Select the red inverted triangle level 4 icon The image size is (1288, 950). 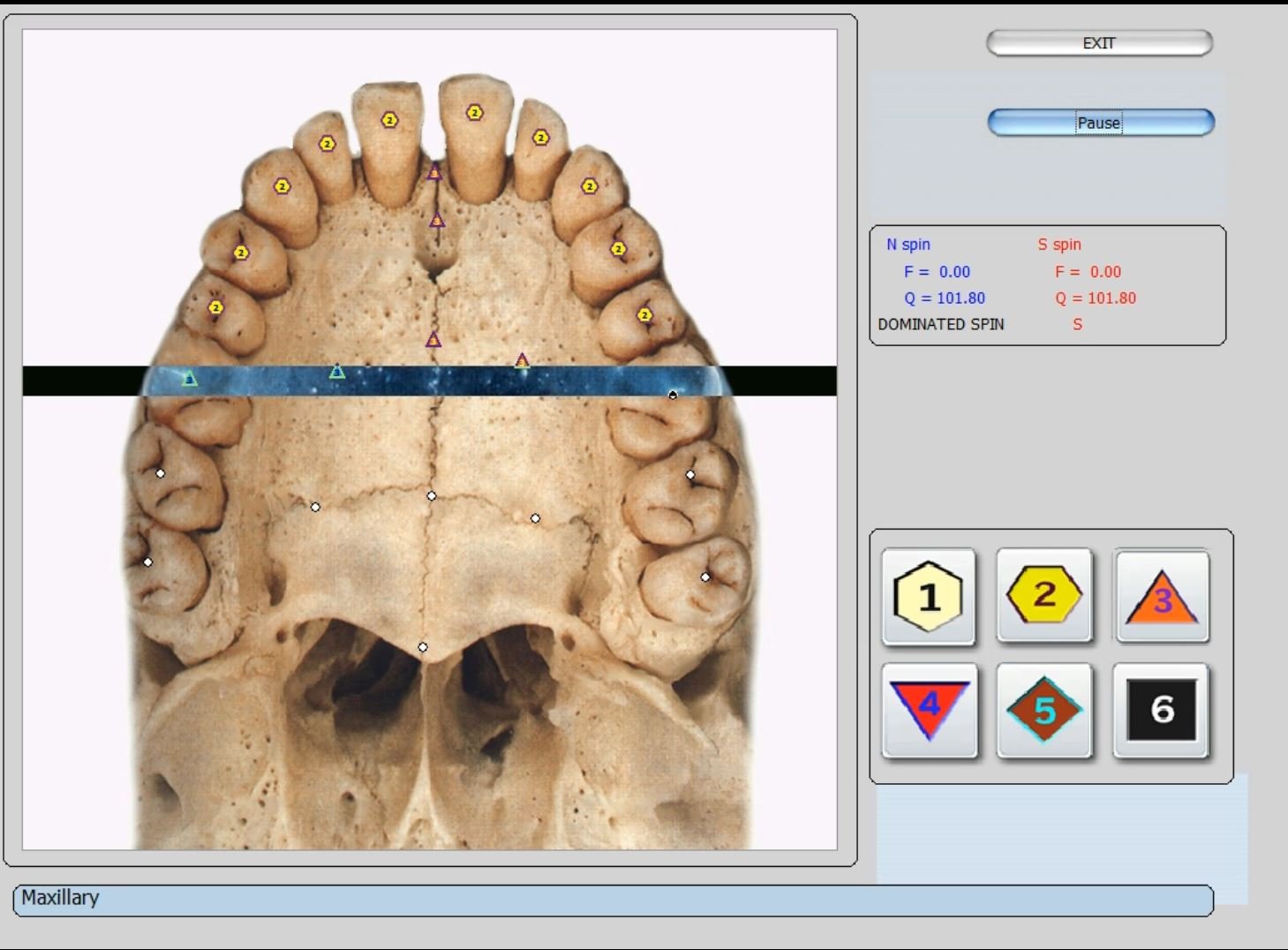tap(930, 711)
